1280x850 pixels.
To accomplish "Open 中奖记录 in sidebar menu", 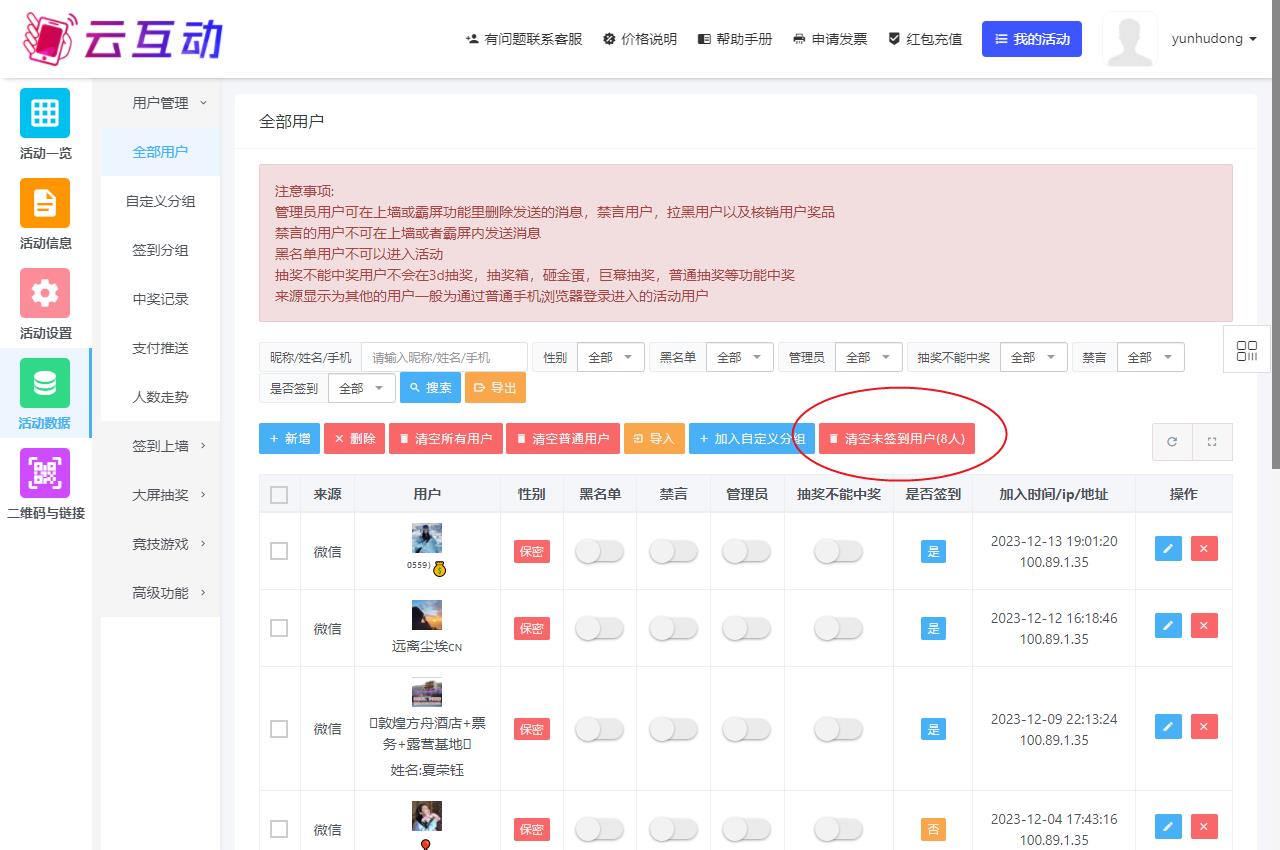I will click(160, 299).
